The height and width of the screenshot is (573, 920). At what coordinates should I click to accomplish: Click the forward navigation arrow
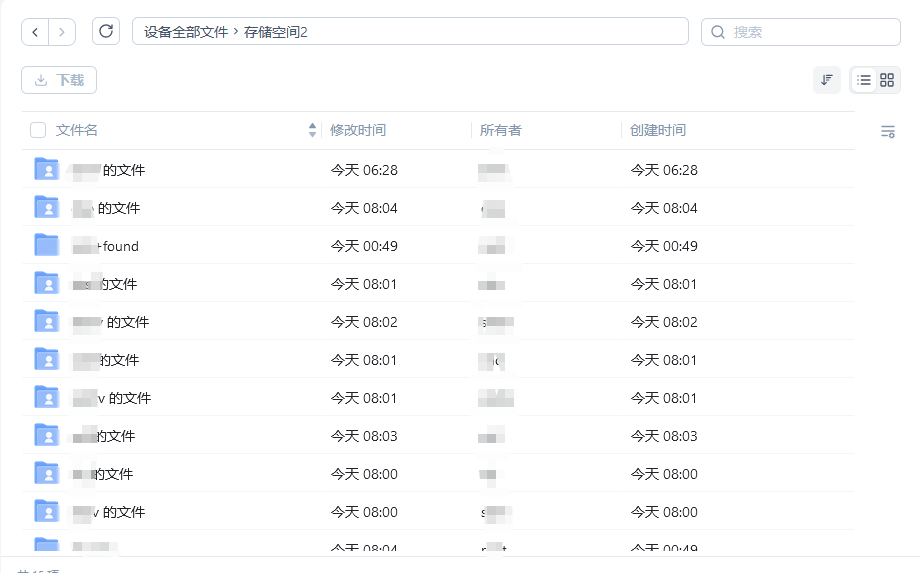tap(62, 32)
